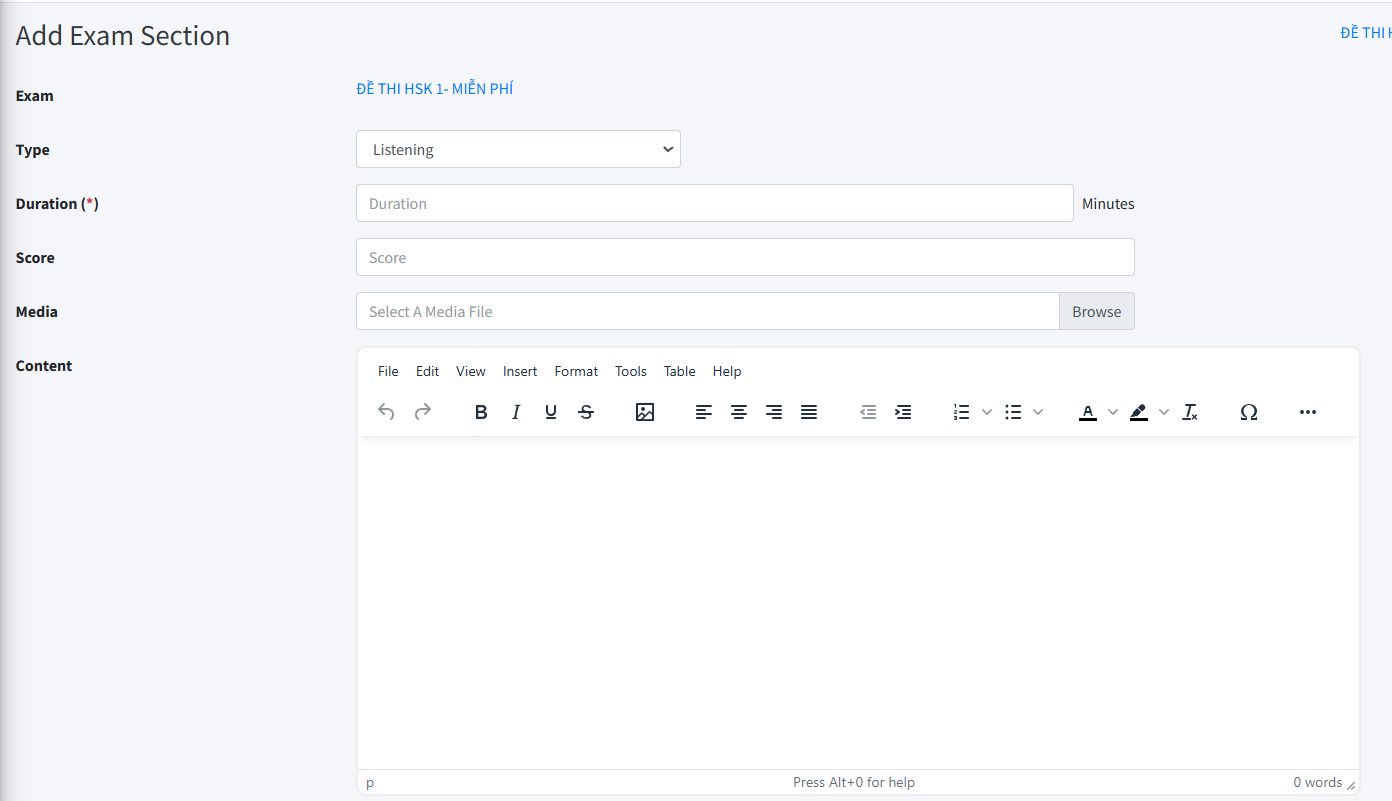Open ĐỀ THI HSK 1- MIỄN PHÍ exam link
The width and height of the screenshot is (1392, 801).
tap(435, 89)
